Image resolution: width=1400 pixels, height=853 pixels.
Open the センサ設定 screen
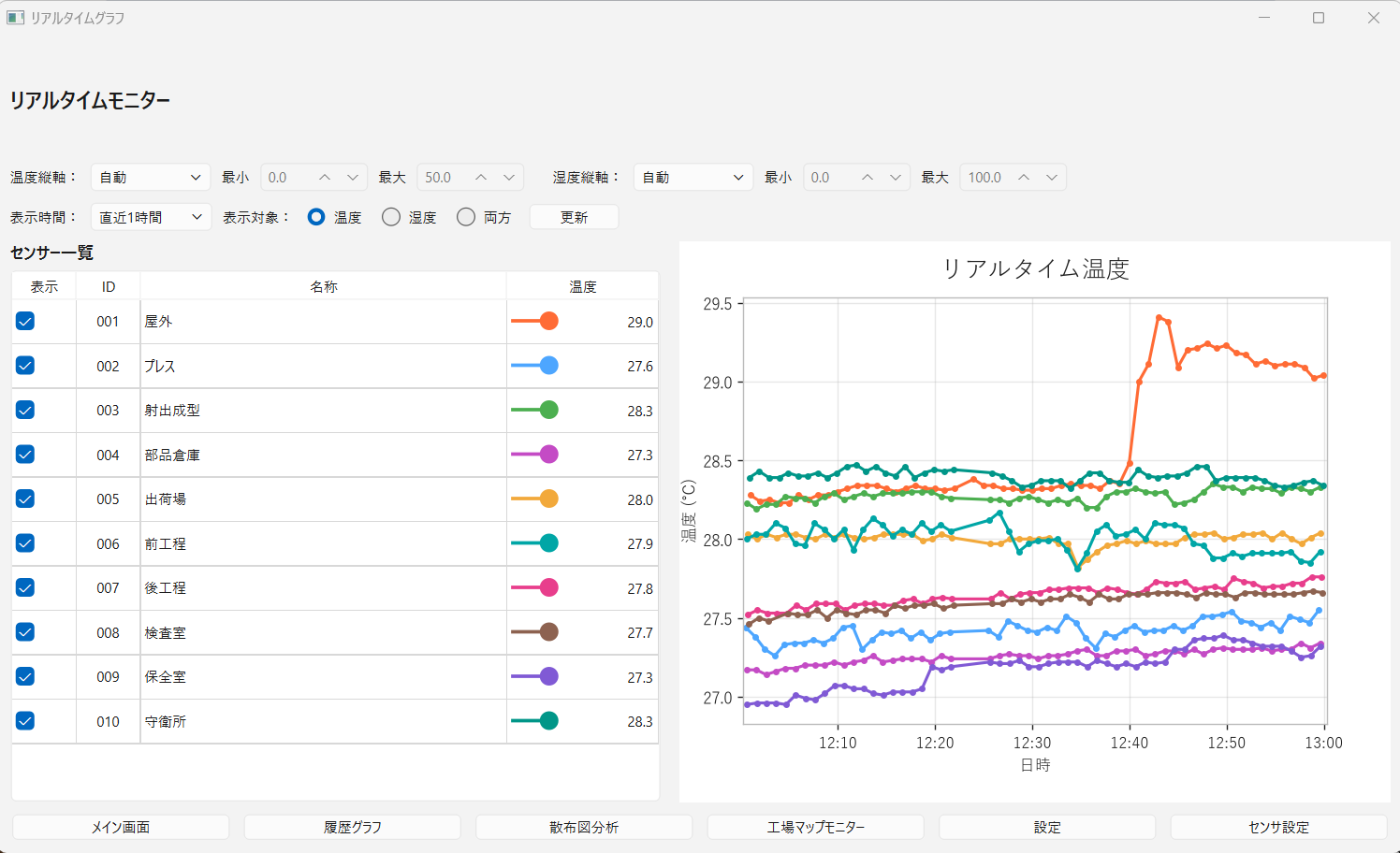click(x=1279, y=827)
